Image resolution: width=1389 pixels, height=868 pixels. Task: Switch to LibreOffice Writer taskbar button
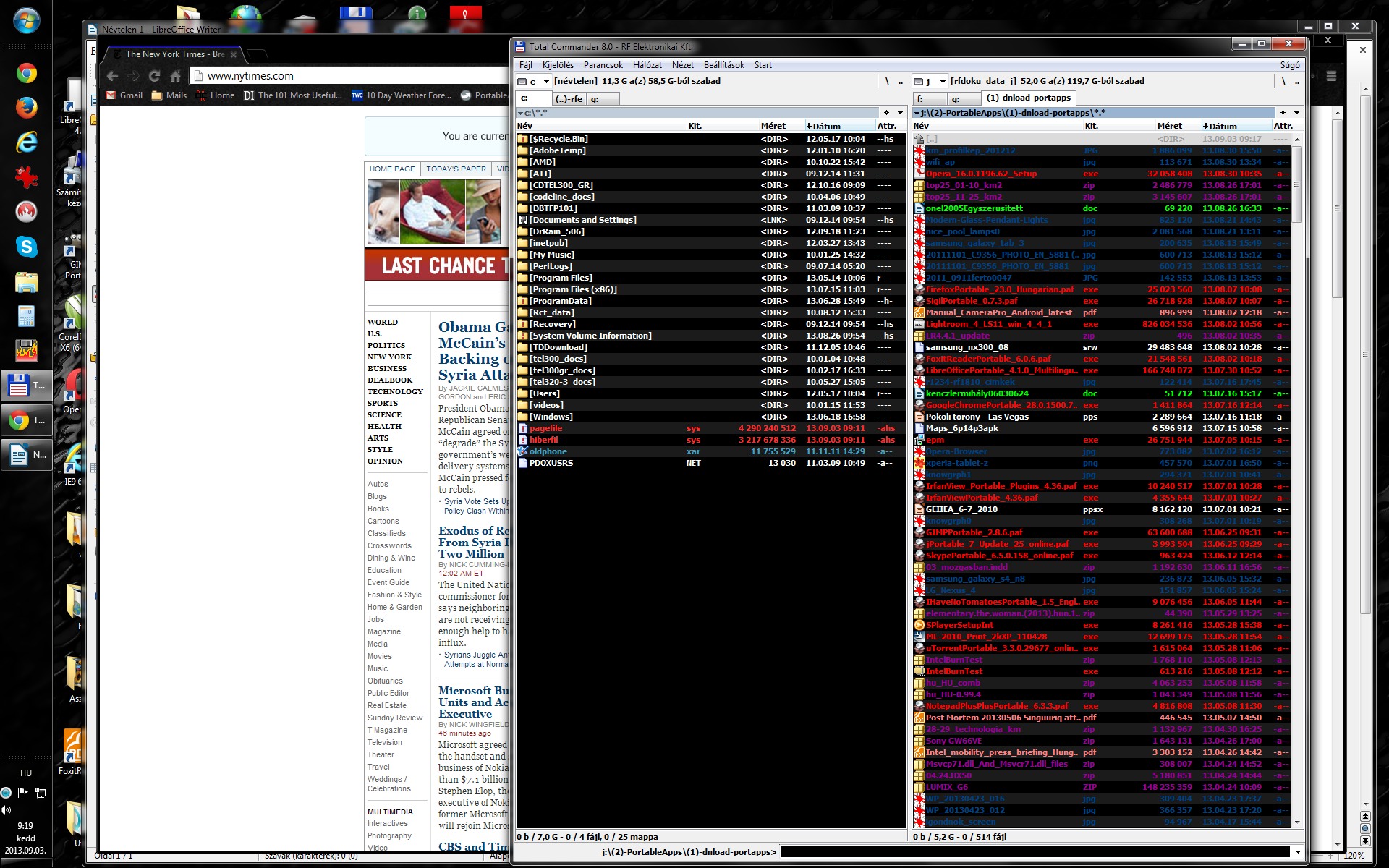28,454
